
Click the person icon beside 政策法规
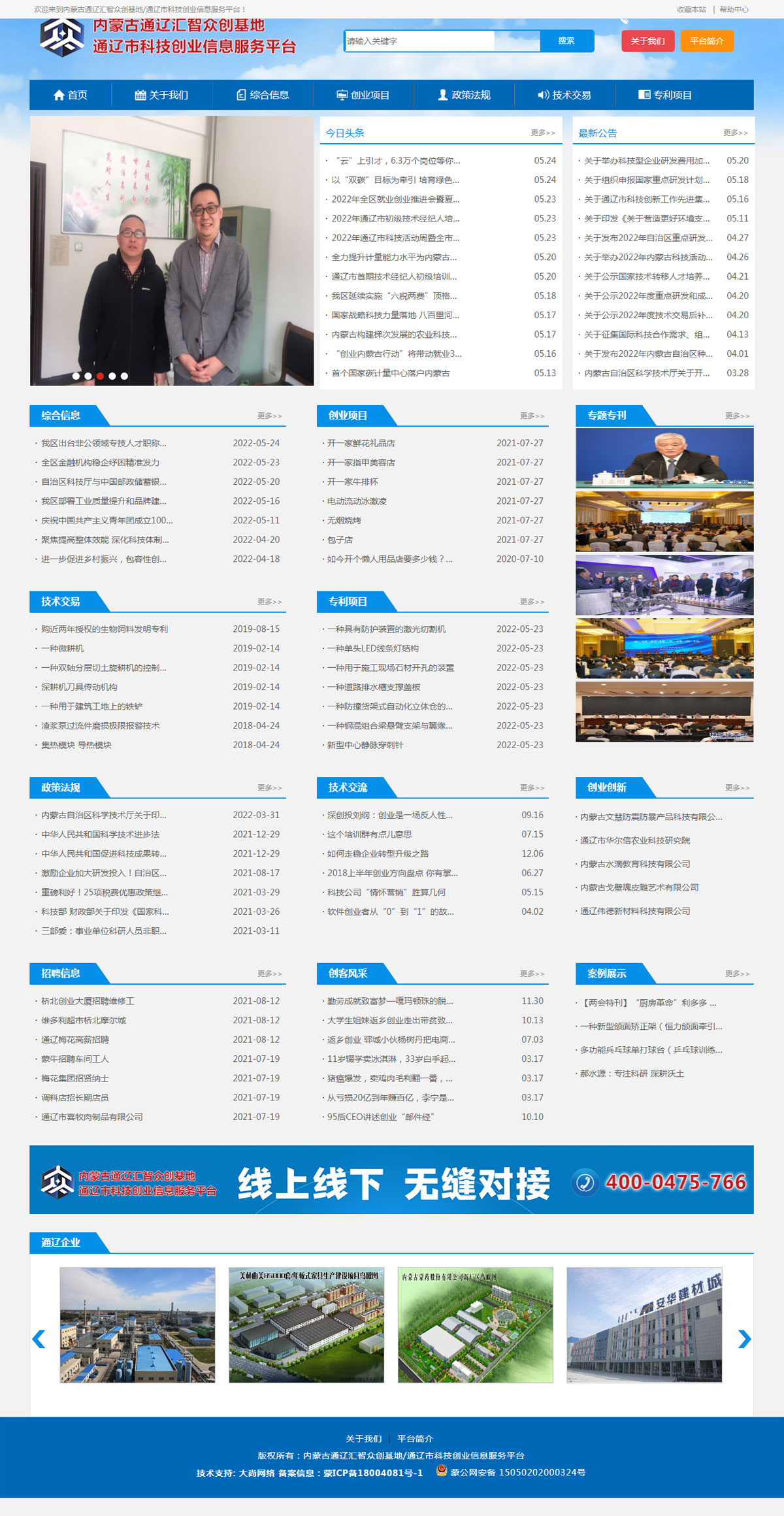tap(442, 95)
